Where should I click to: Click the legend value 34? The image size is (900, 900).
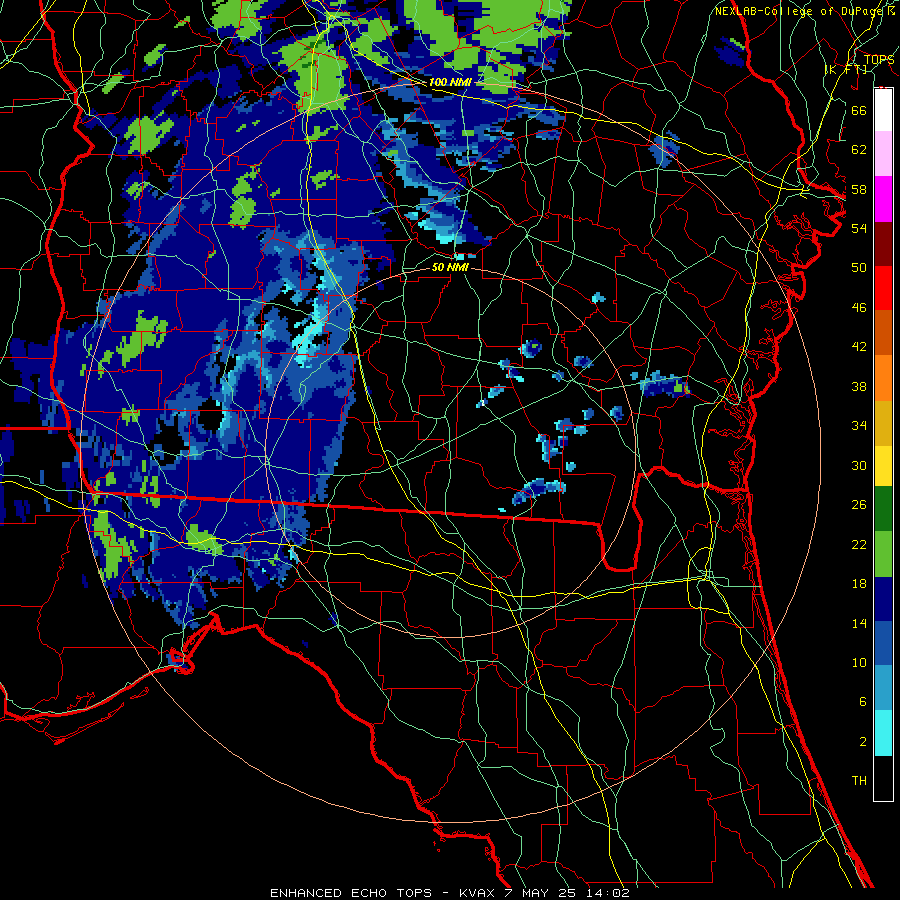click(859, 426)
